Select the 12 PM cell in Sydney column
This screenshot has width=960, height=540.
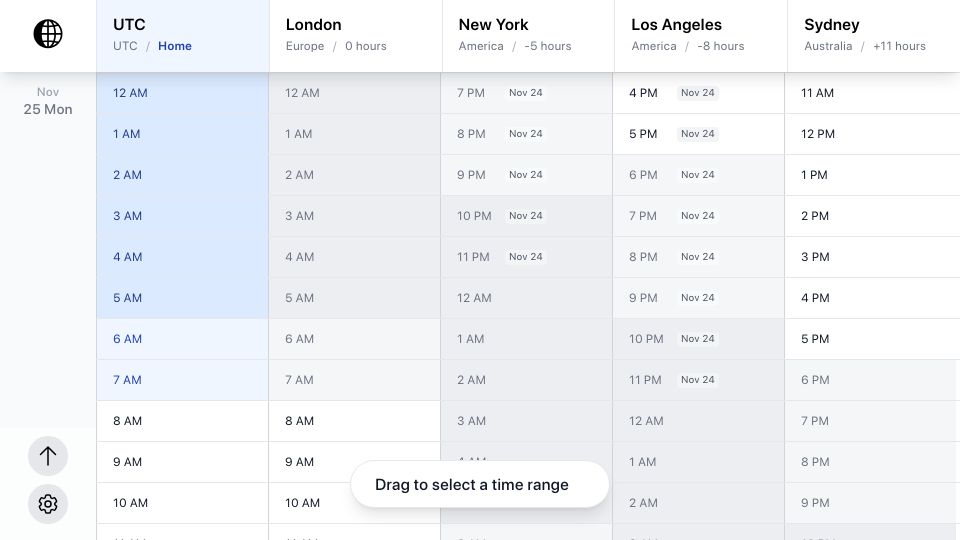tap(872, 134)
